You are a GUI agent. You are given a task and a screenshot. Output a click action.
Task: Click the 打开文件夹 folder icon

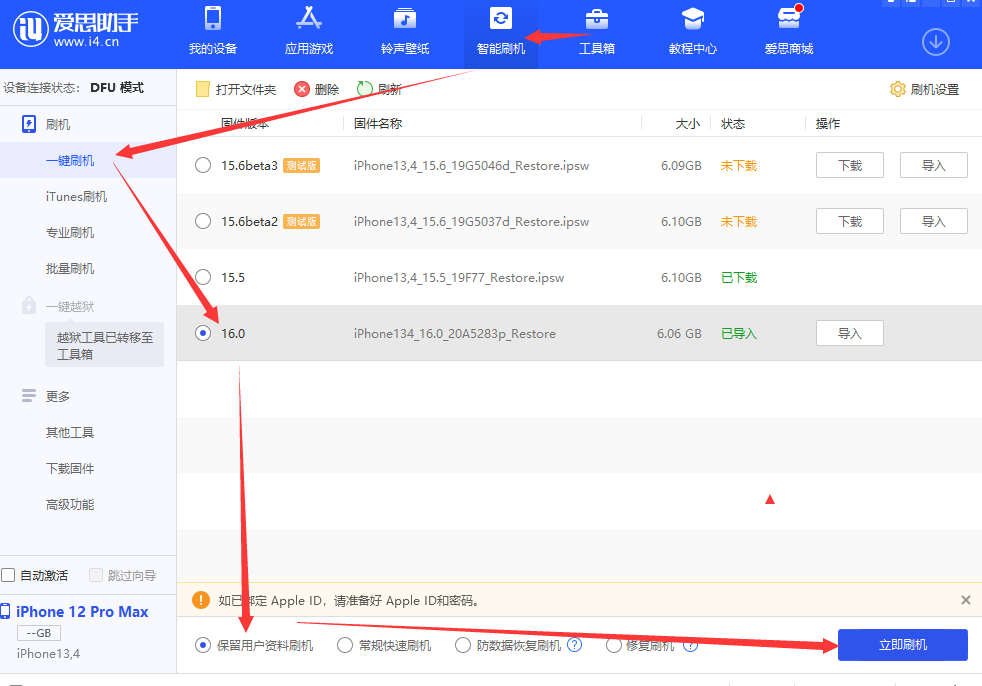[x=202, y=89]
